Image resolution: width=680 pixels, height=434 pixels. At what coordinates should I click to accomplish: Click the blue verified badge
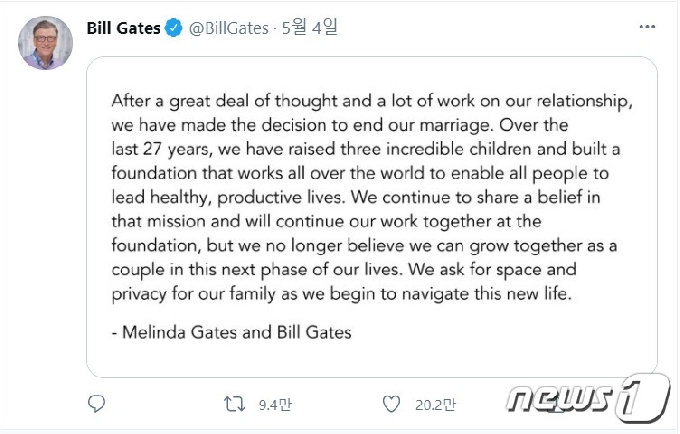click(x=175, y=29)
